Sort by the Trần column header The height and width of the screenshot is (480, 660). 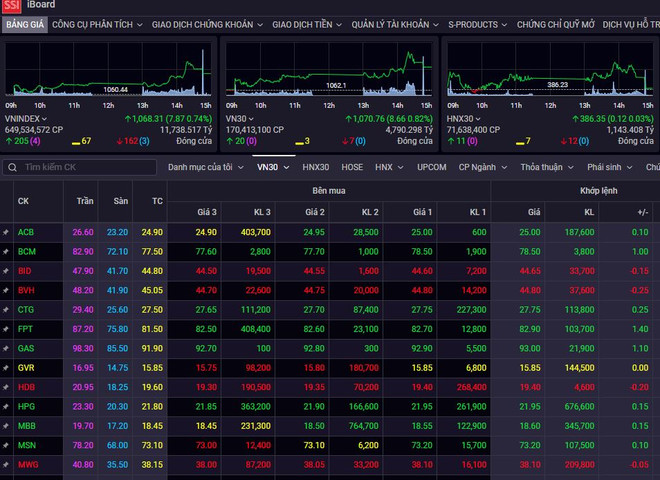point(85,201)
